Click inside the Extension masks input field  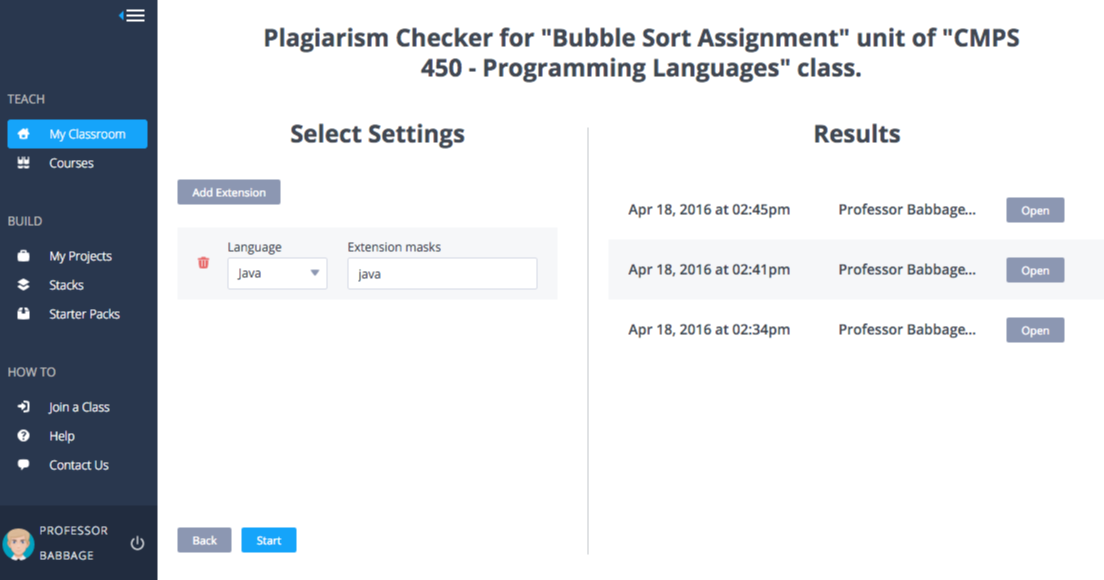[x=442, y=272]
